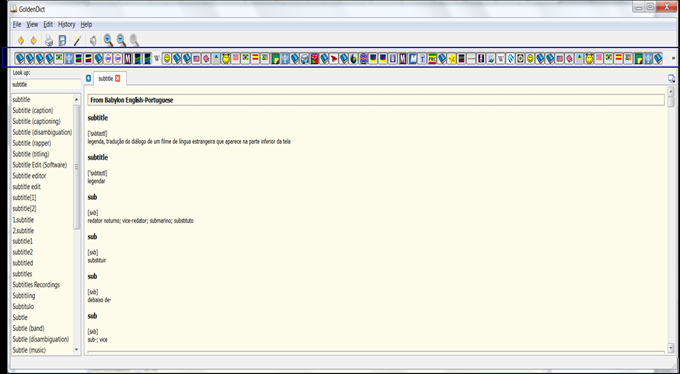Screen dimensions: 680x374
Task: Toggle scan popup wand icon
Action: pyautogui.click(x=77, y=41)
